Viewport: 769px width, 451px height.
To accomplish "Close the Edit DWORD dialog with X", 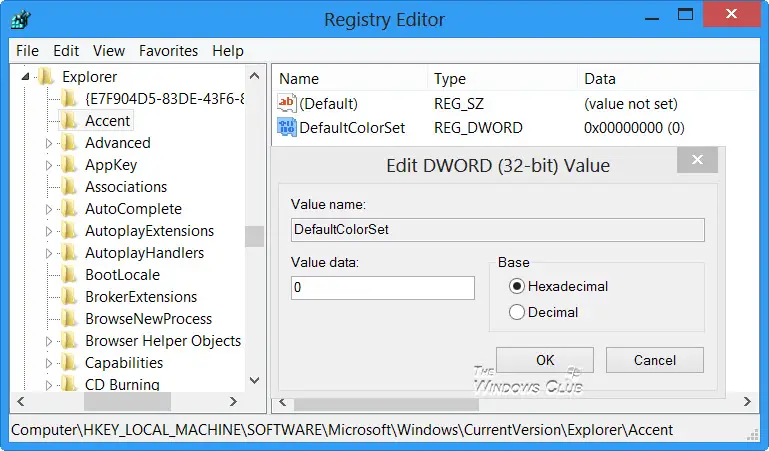I will coord(697,159).
